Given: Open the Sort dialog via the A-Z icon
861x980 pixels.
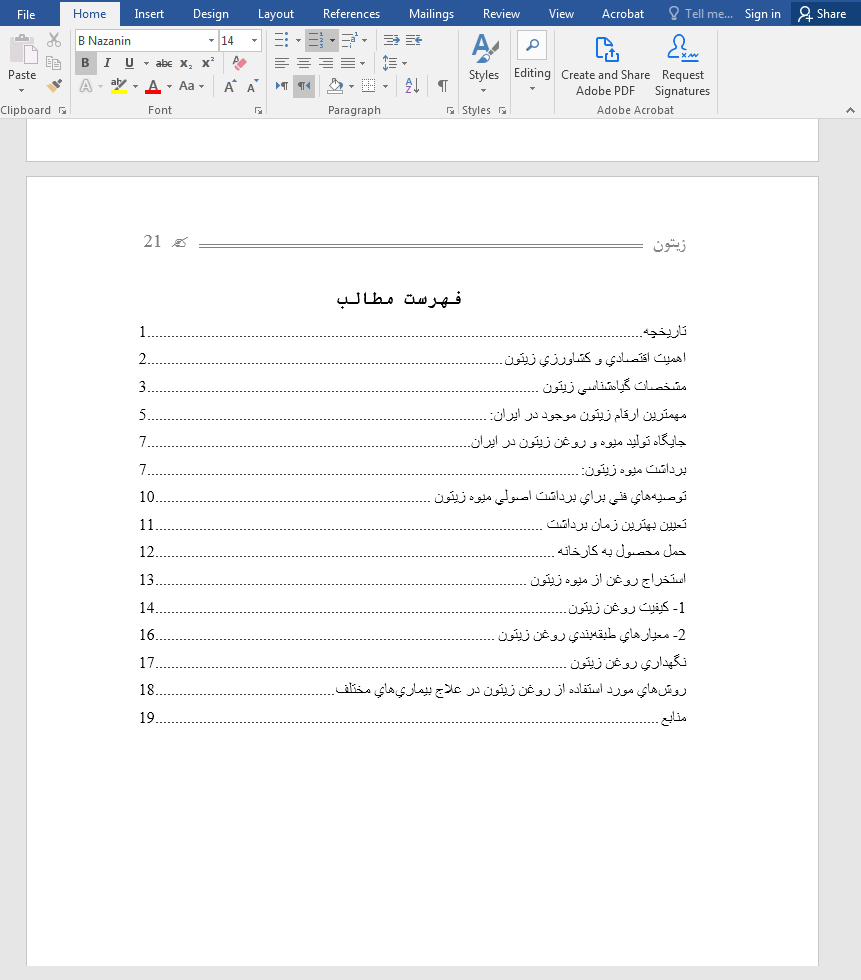Looking at the screenshot, I should click(x=413, y=85).
